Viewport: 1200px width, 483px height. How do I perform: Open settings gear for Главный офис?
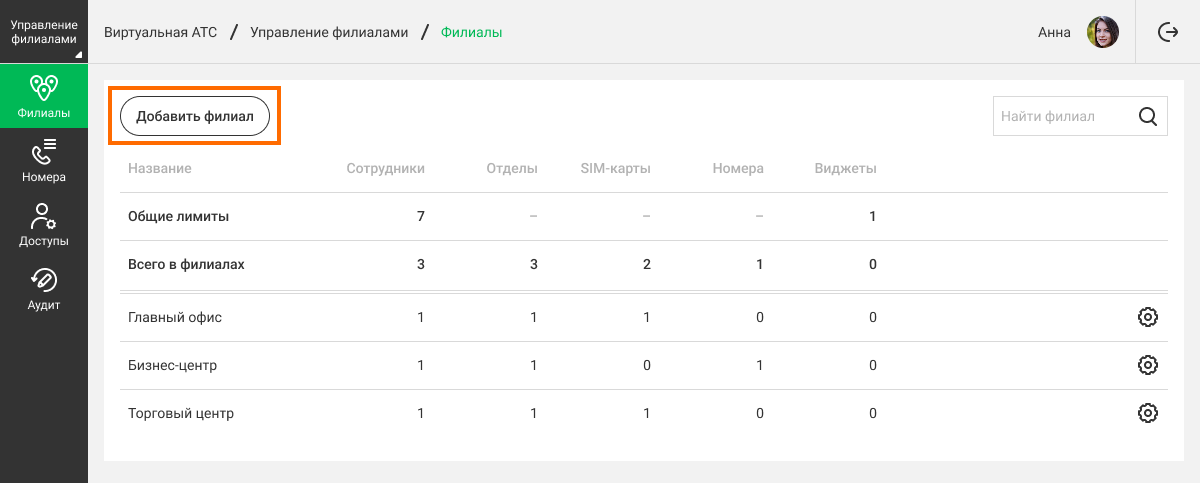pos(1148,317)
